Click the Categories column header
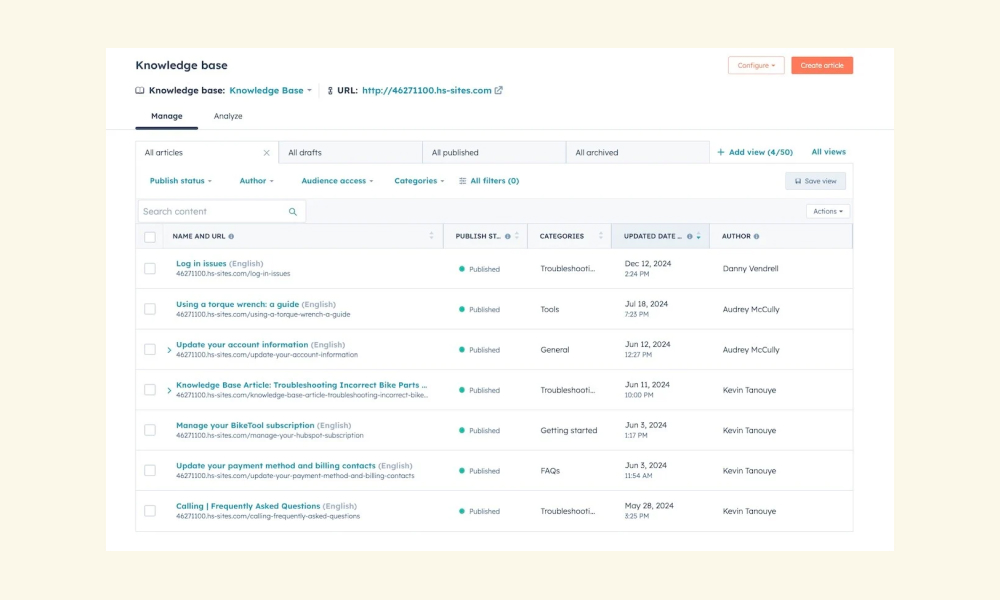The height and width of the screenshot is (600, 1000). coord(561,237)
